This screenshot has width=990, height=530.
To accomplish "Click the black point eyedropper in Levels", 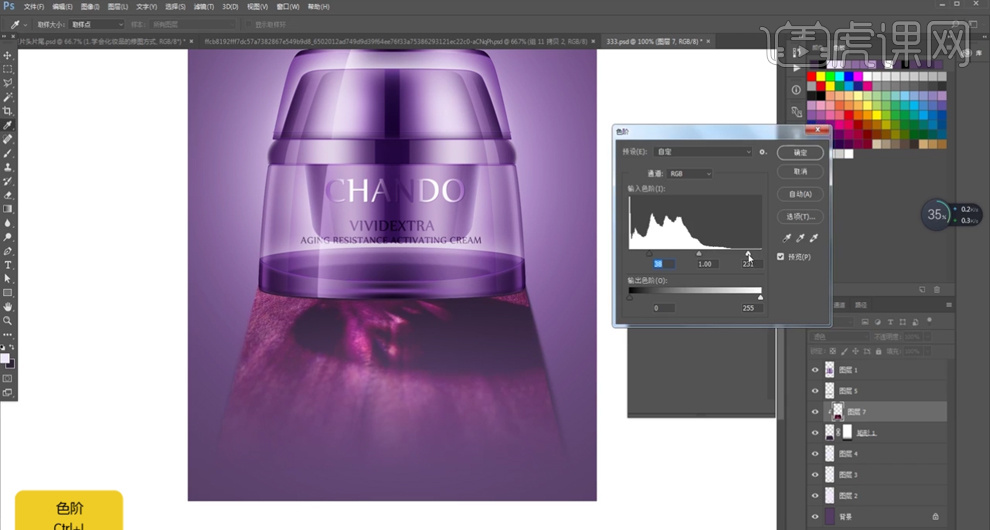I will click(x=787, y=238).
